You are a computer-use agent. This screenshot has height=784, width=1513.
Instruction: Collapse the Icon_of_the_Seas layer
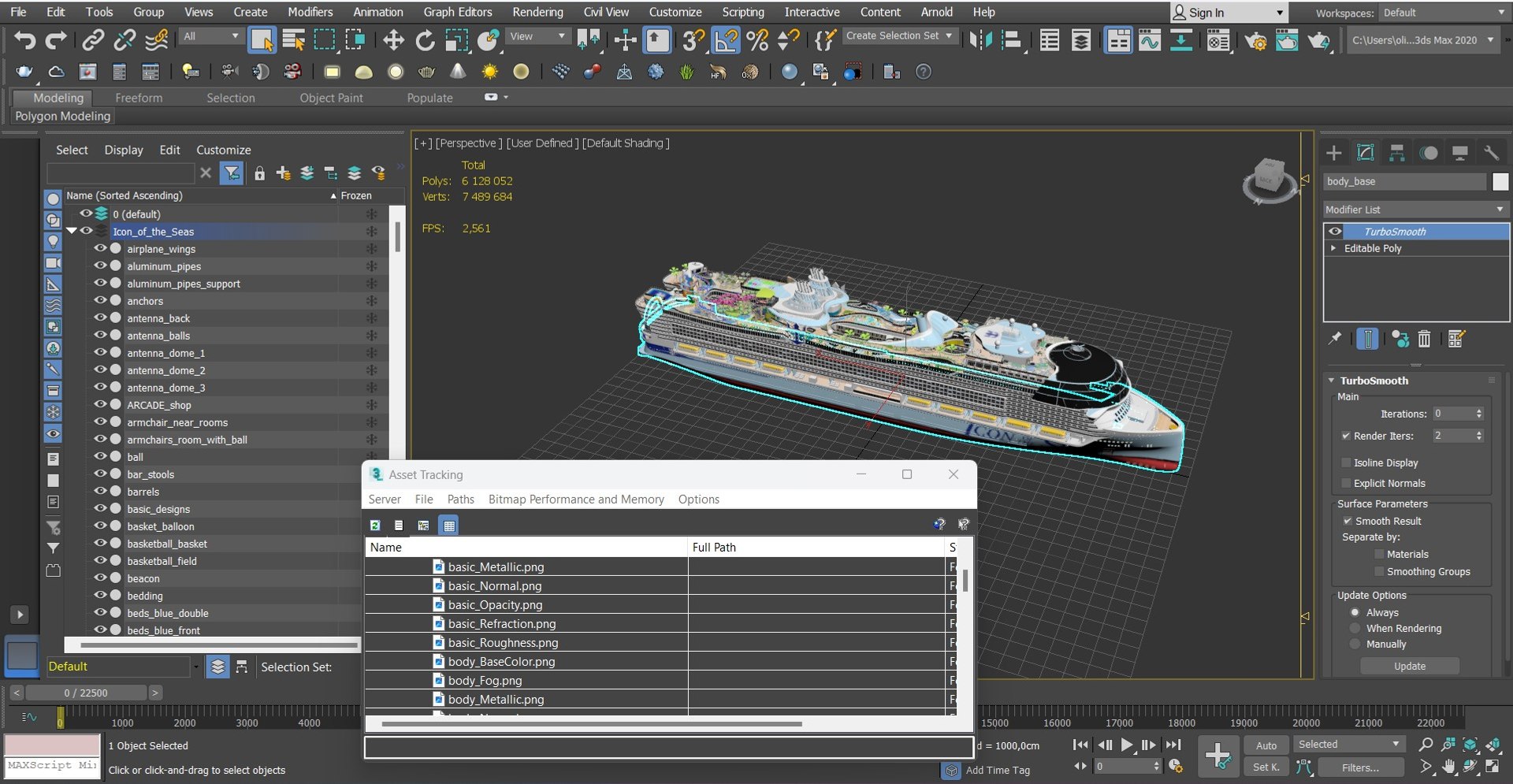[x=72, y=231]
